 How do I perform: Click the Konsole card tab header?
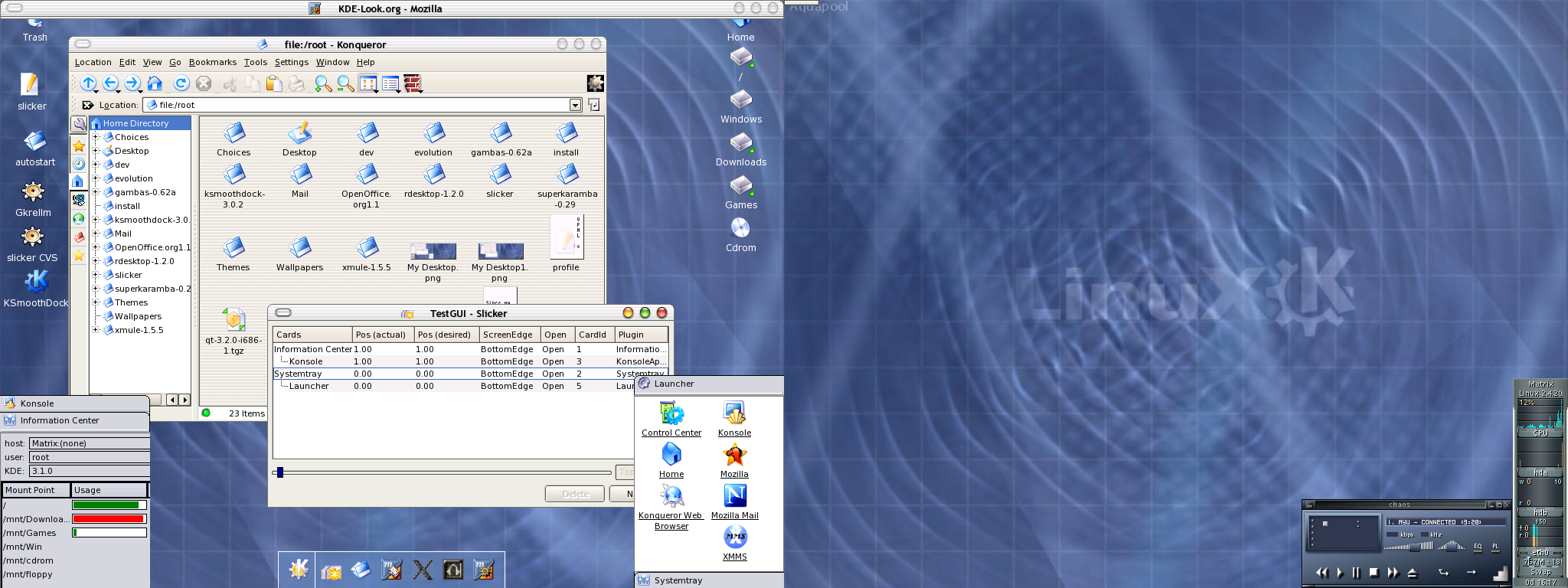[75, 403]
